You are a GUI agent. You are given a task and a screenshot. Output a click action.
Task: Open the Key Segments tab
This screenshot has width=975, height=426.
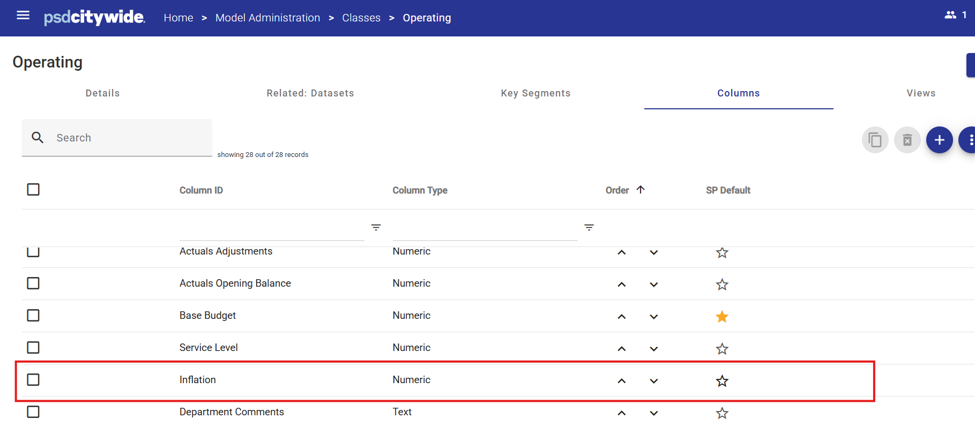(x=535, y=93)
